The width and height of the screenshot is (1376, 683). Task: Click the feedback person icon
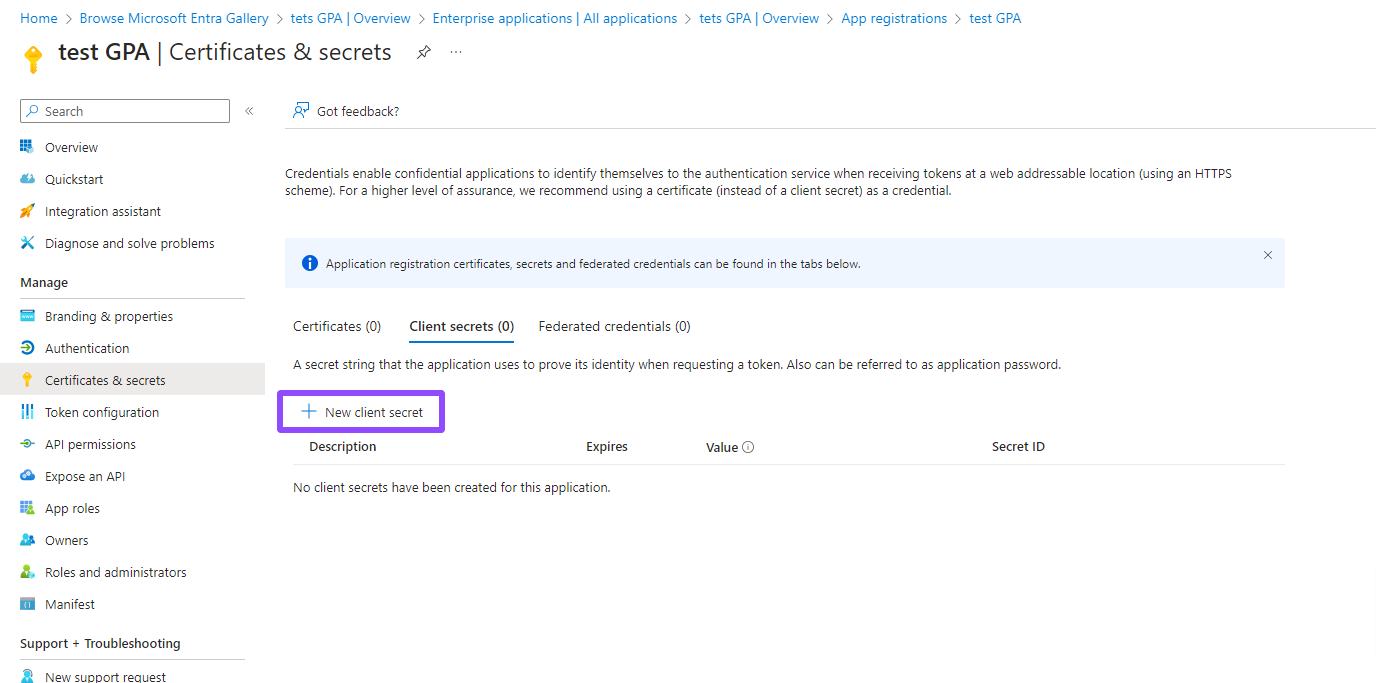click(300, 111)
